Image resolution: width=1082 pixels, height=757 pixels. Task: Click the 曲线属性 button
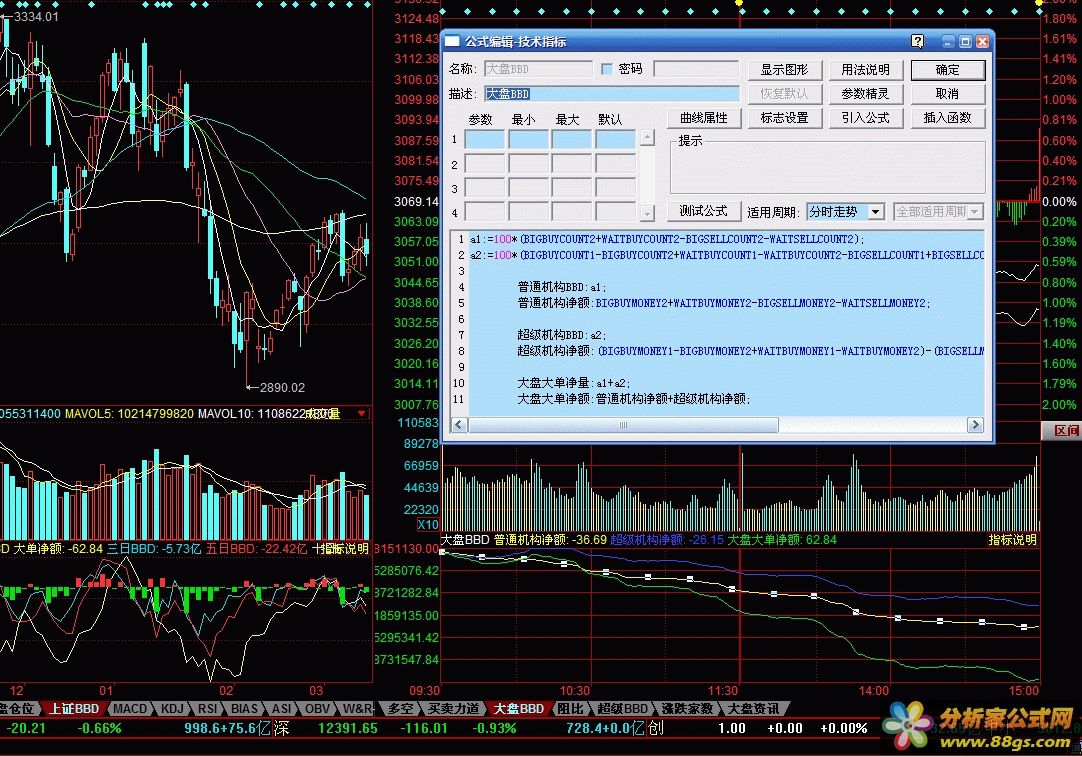[x=704, y=118]
